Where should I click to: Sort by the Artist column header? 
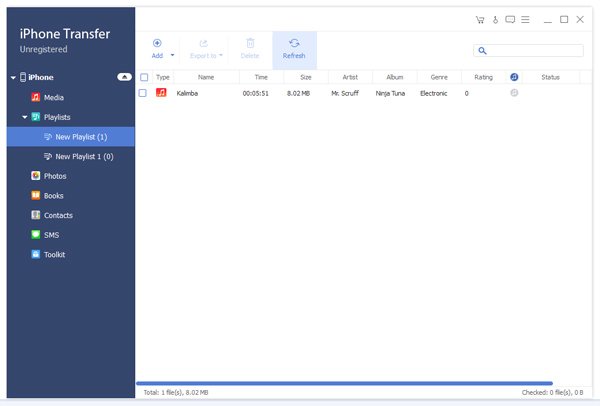pos(350,77)
